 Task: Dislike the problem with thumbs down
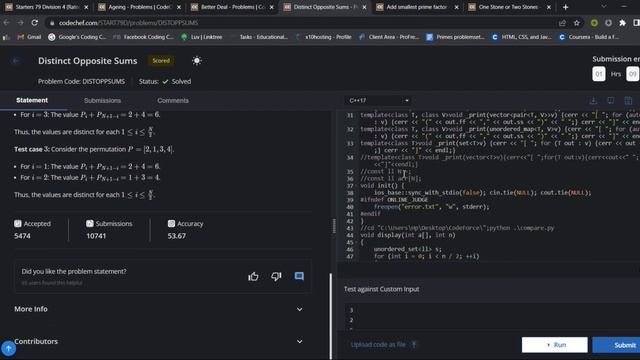[276, 276]
